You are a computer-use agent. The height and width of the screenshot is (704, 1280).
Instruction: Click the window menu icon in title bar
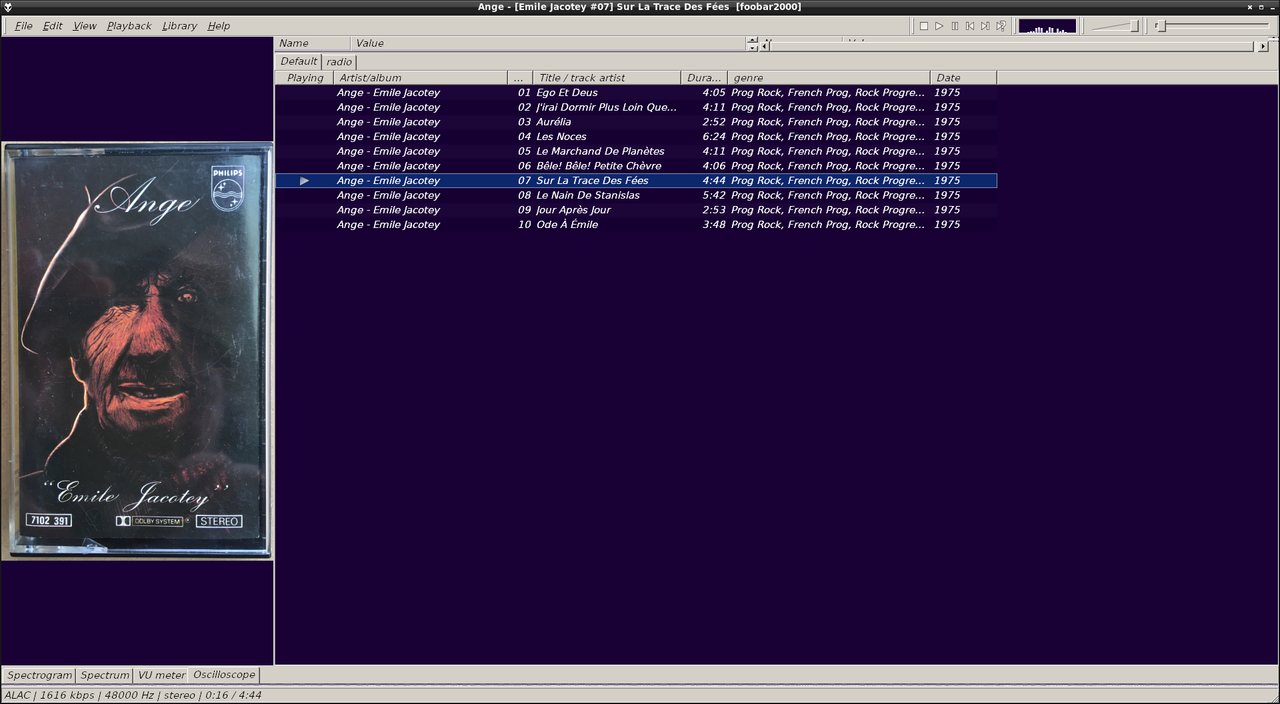[8, 7]
